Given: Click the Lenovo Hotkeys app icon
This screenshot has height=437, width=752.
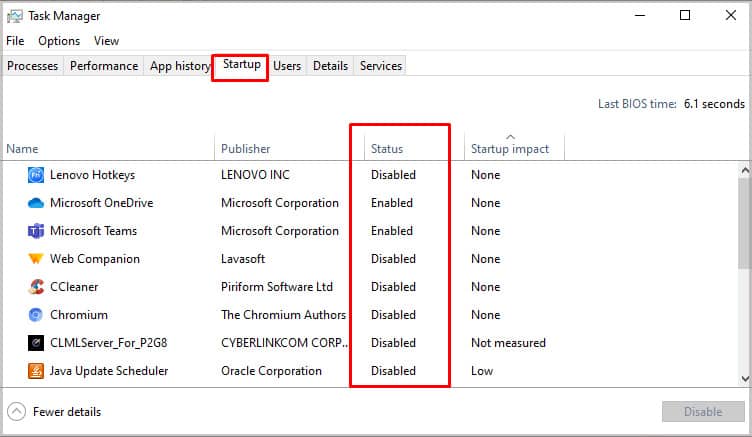Looking at the screenshot, I should tap(35, 175).
